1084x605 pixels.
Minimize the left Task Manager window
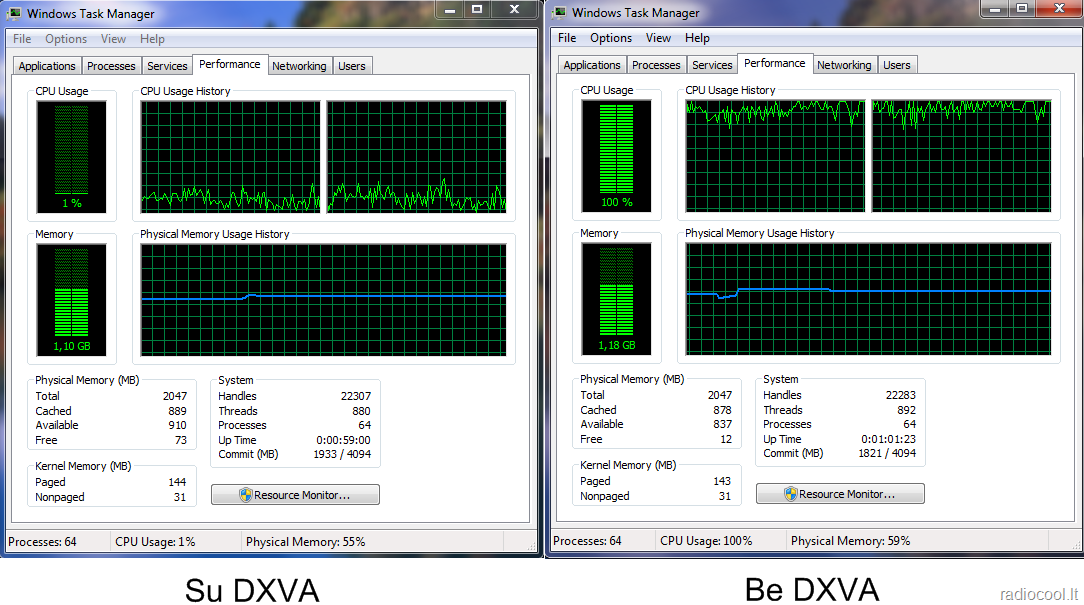[449, 9]
